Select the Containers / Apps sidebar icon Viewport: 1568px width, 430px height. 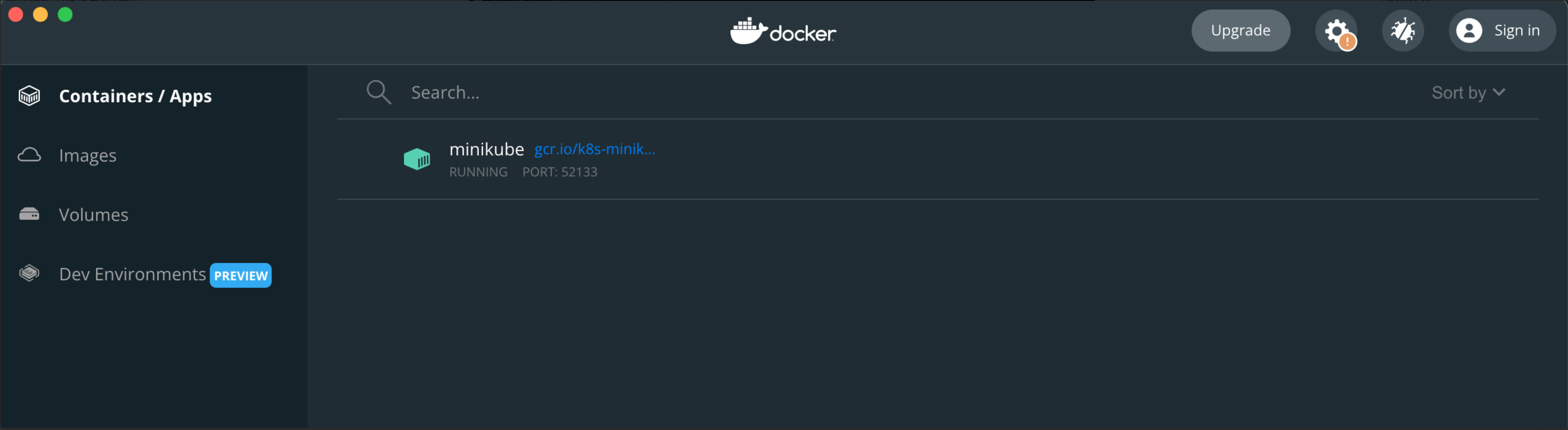tap(29, 95)
